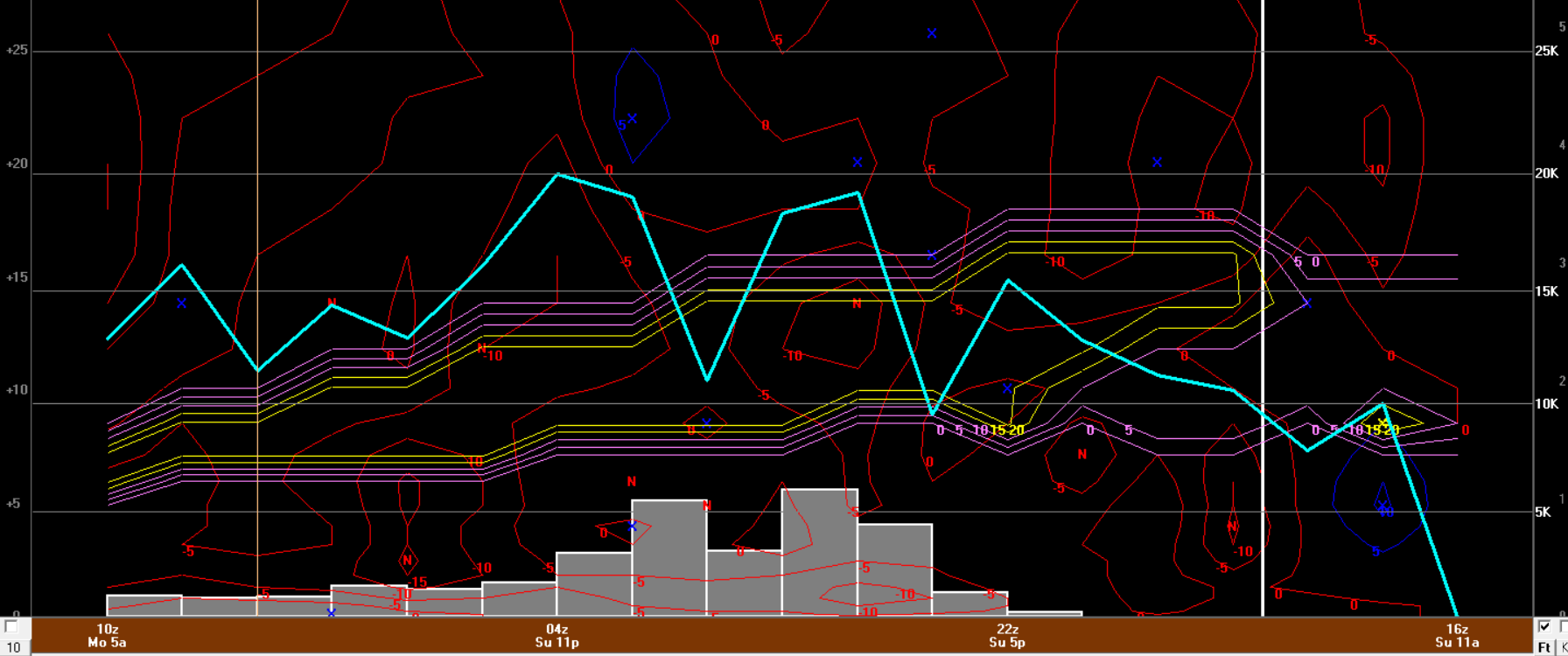Select the 10z Mo 5a time label
The height and width of the screenshot is (656, 1568).
pos(107,636)
